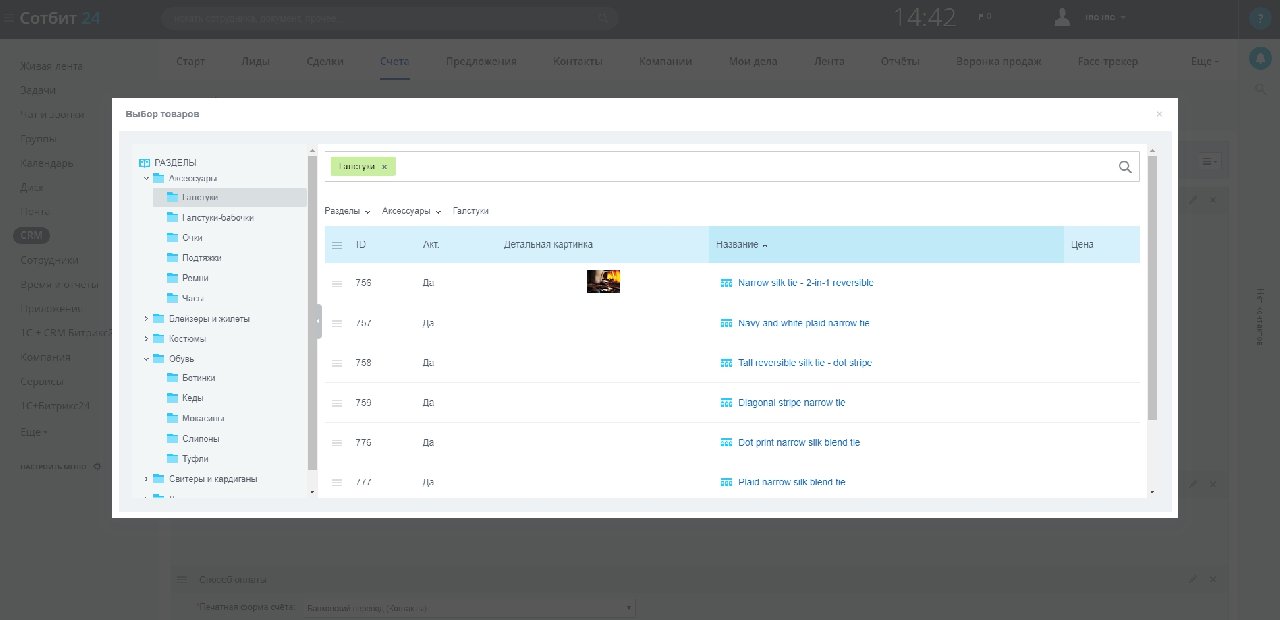Select product Diagonal stripe narrow tie
This screenshot has height=620, width=1280.
(x=792, y=403)
